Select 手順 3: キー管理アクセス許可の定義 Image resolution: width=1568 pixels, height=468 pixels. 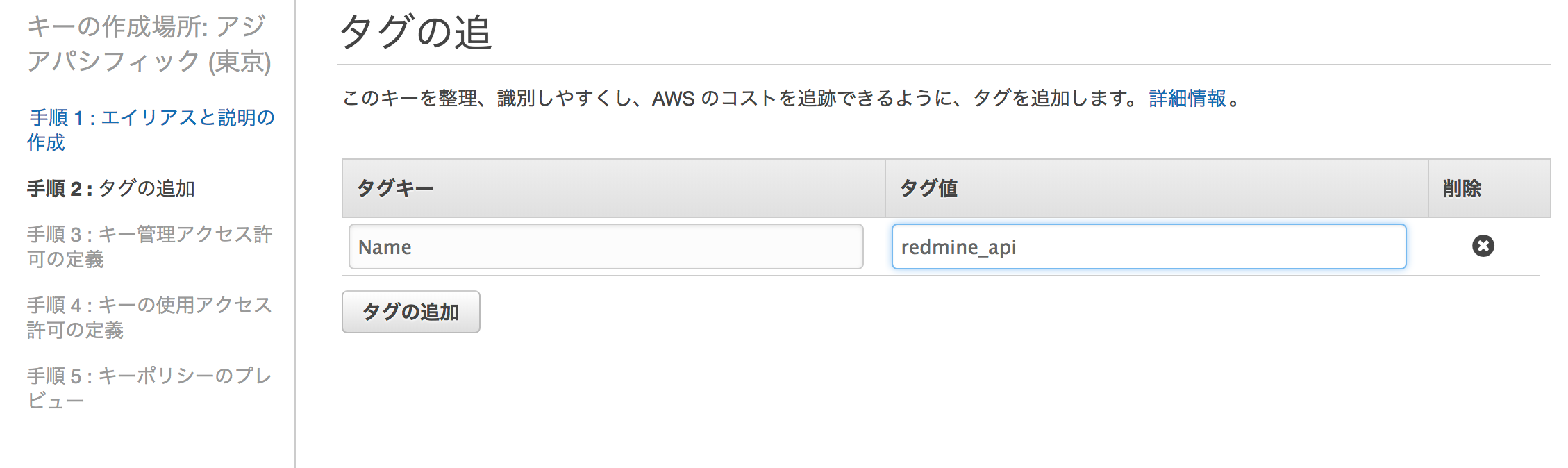tap(149, 246)
